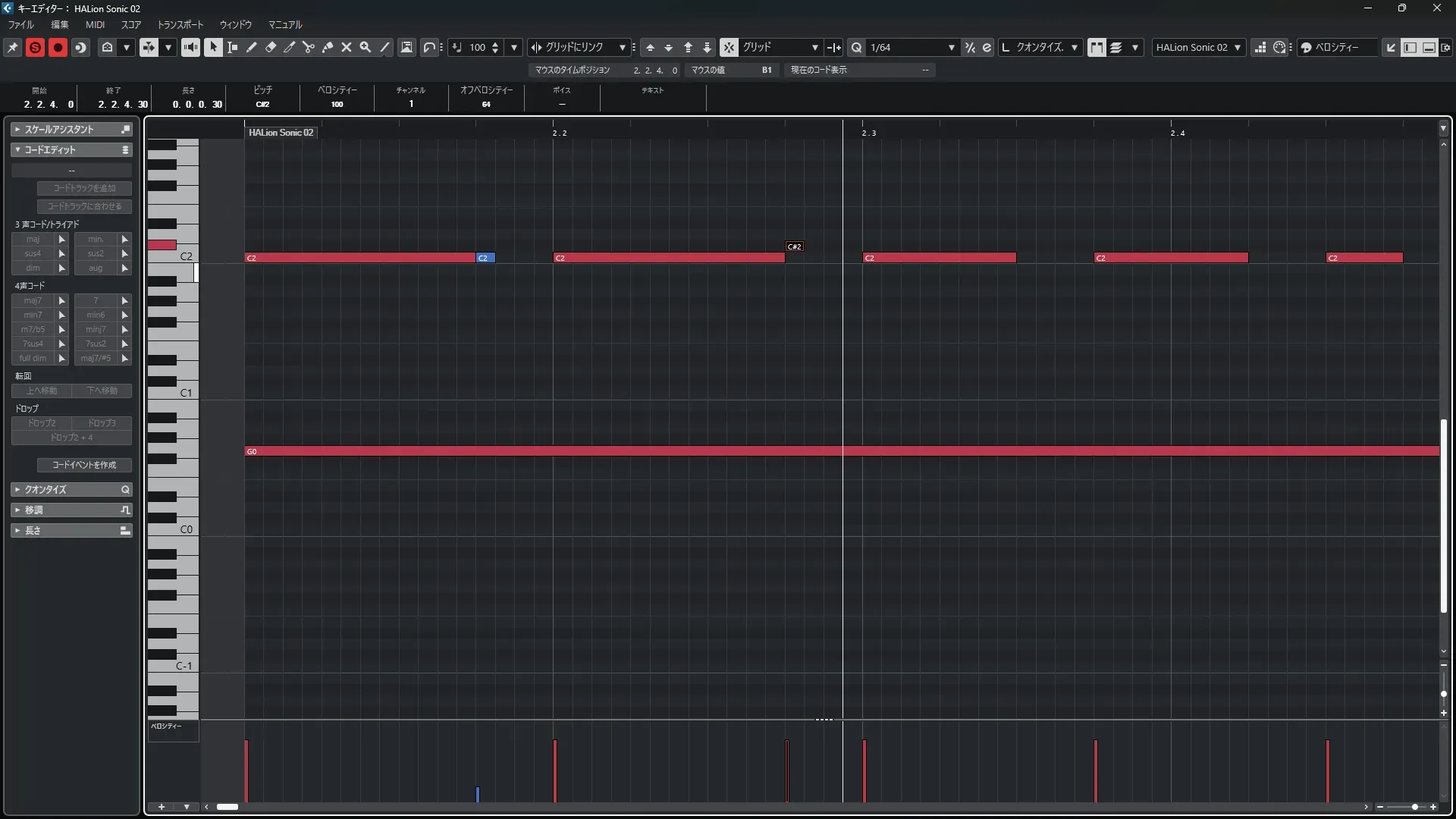Screen dimensions: 1456x819
Task: Select the Split scissors tool
Action: click(x=308, y=47)
